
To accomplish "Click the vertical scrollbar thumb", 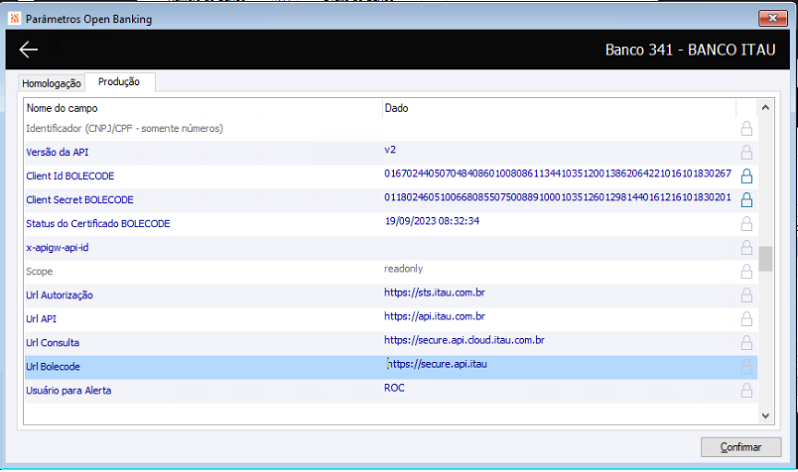I will click(x=765, y=259).
